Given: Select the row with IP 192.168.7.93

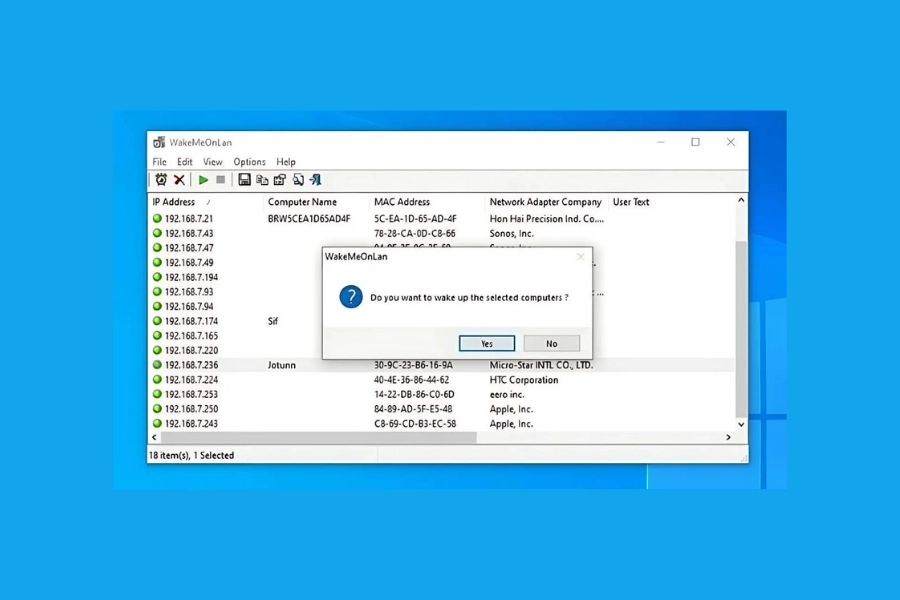Looking at the screenshot, I should coord(235,292).
